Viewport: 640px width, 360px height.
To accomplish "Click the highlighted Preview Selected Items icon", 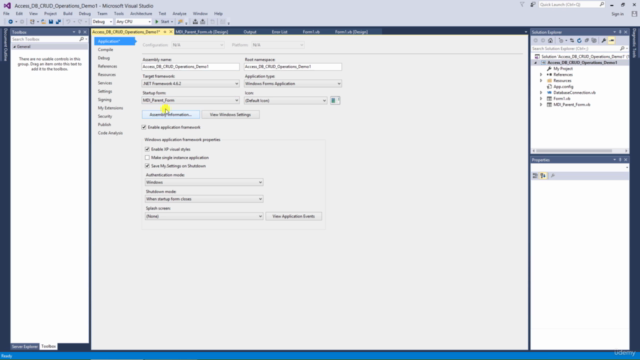I will coord(611,40).
